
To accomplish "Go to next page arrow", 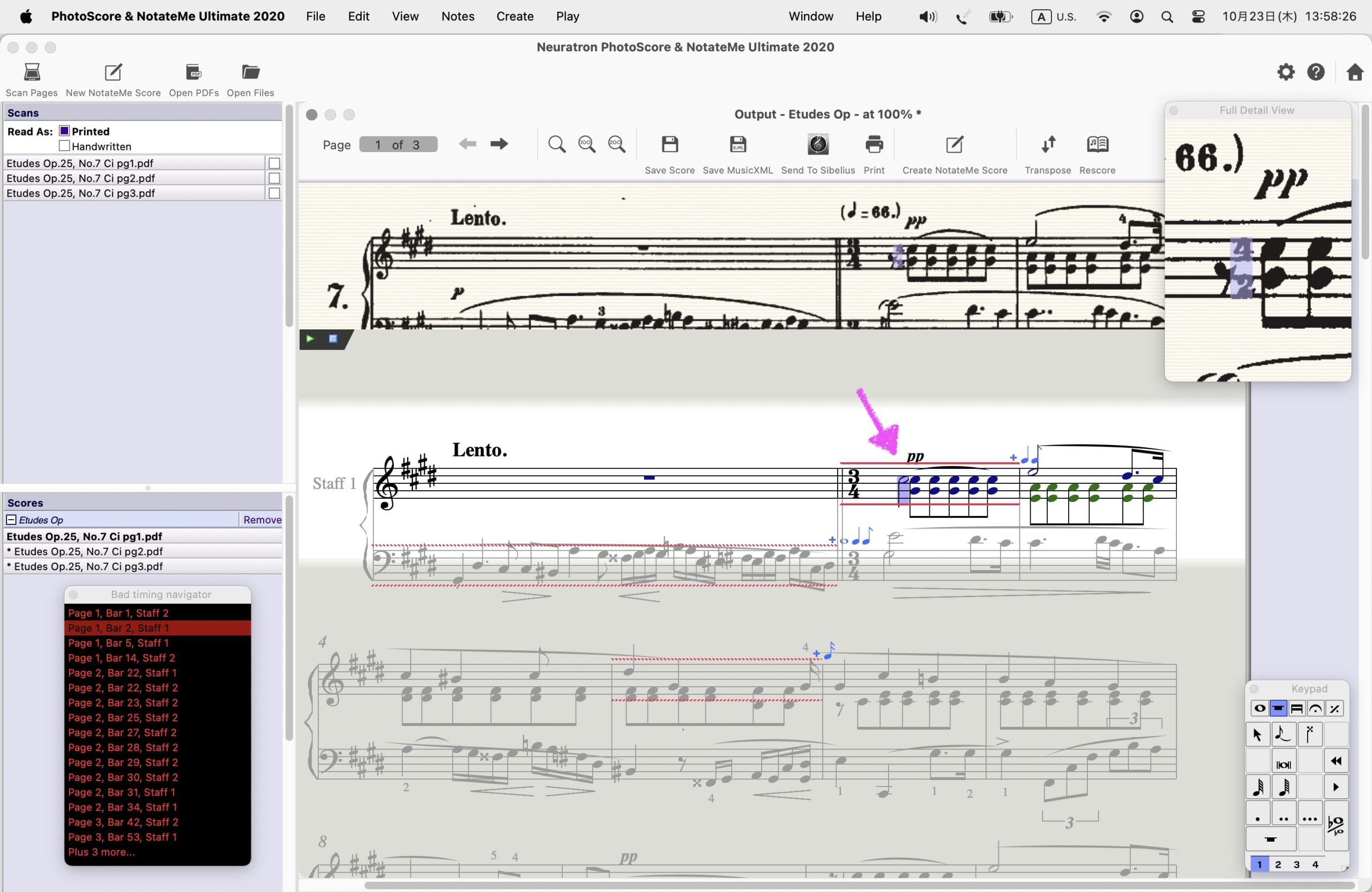I will coord(498,144).
